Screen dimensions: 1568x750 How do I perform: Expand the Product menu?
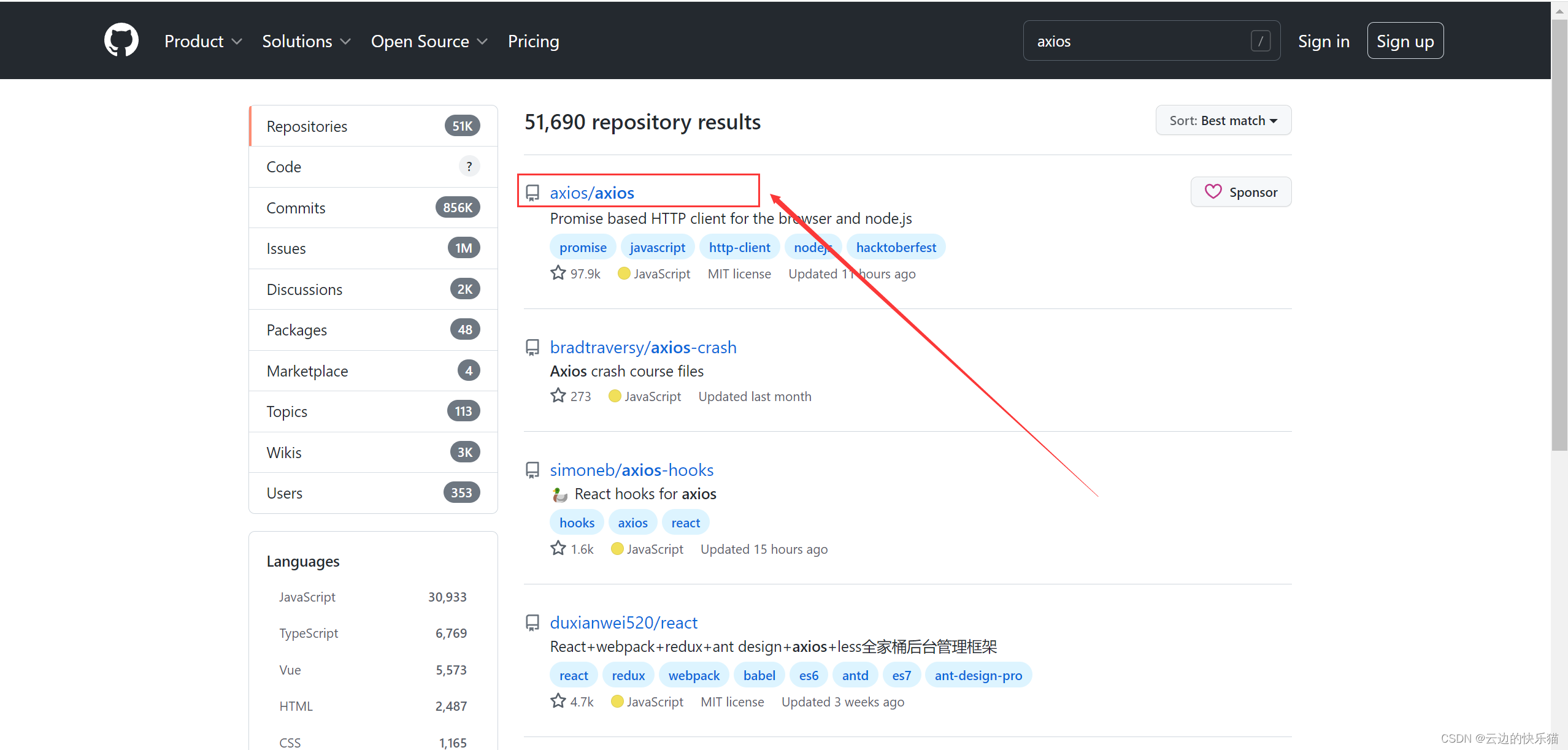pos(203,41)
